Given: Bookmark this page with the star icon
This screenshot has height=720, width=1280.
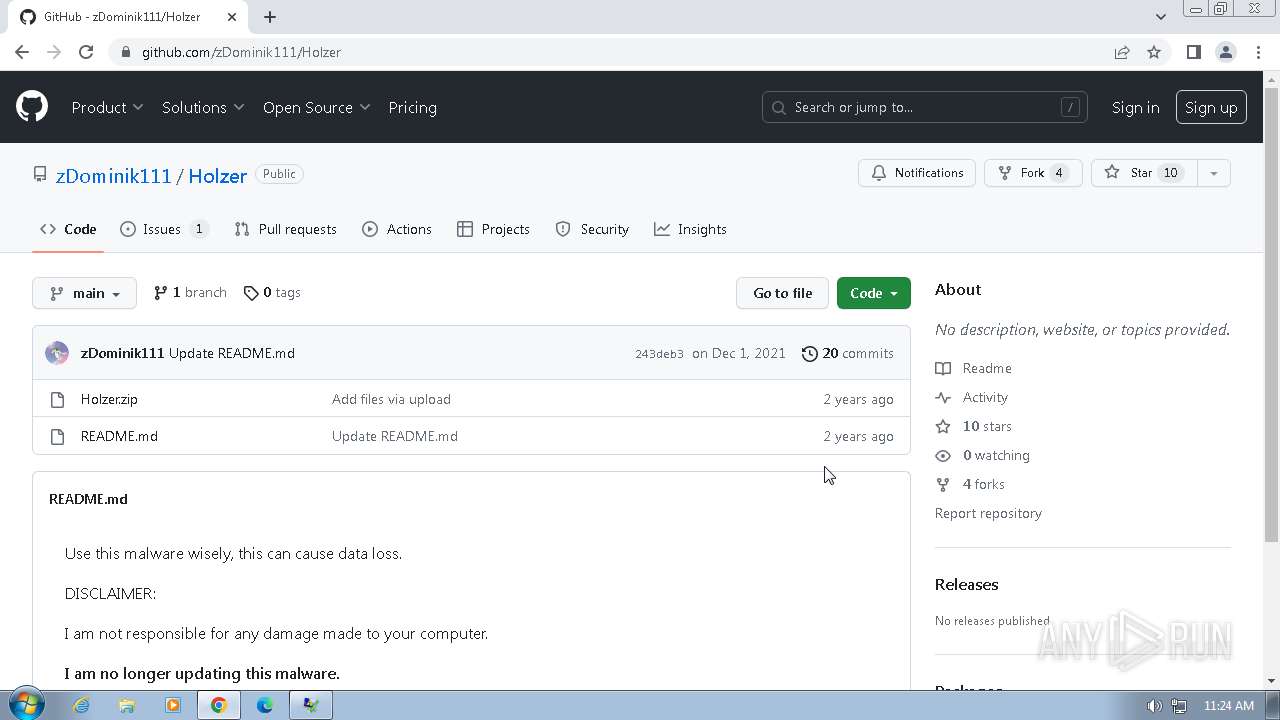Looking at the screenshot, I should click(x=1154, y=52).
